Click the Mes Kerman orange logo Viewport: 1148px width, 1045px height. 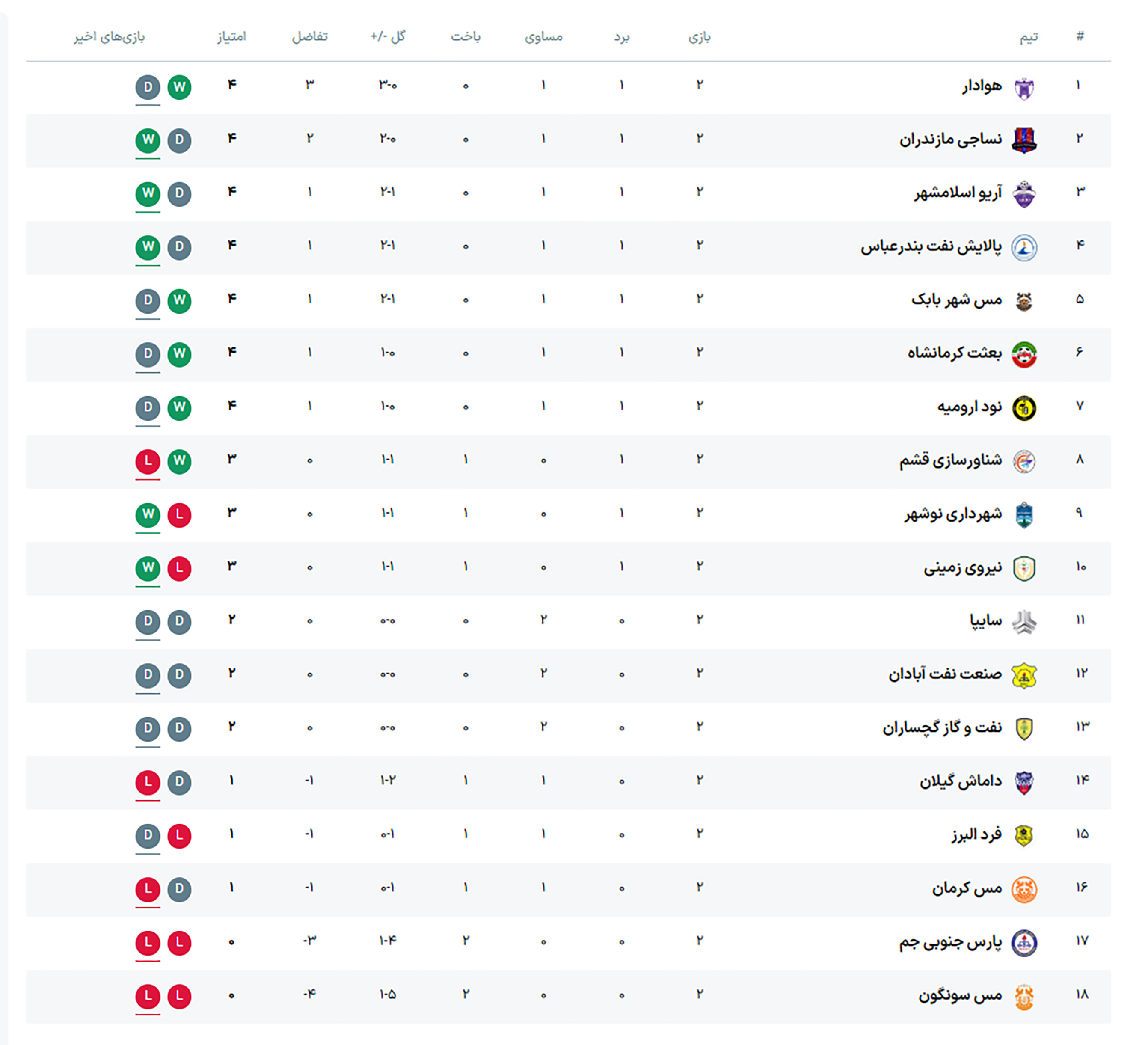coord(1023,889)
